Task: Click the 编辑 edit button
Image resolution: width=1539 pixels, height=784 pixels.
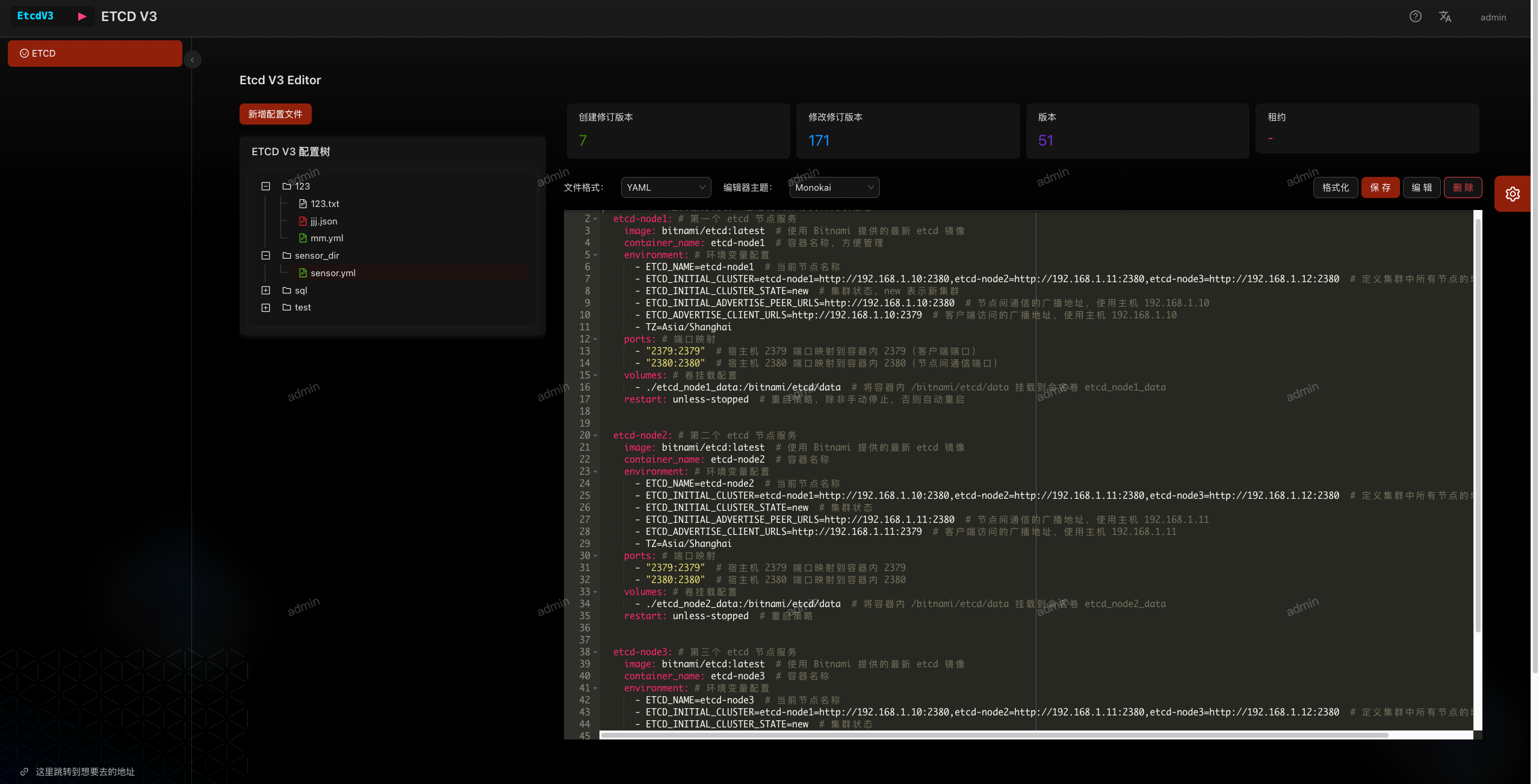Action: [x=1422, y=188]
